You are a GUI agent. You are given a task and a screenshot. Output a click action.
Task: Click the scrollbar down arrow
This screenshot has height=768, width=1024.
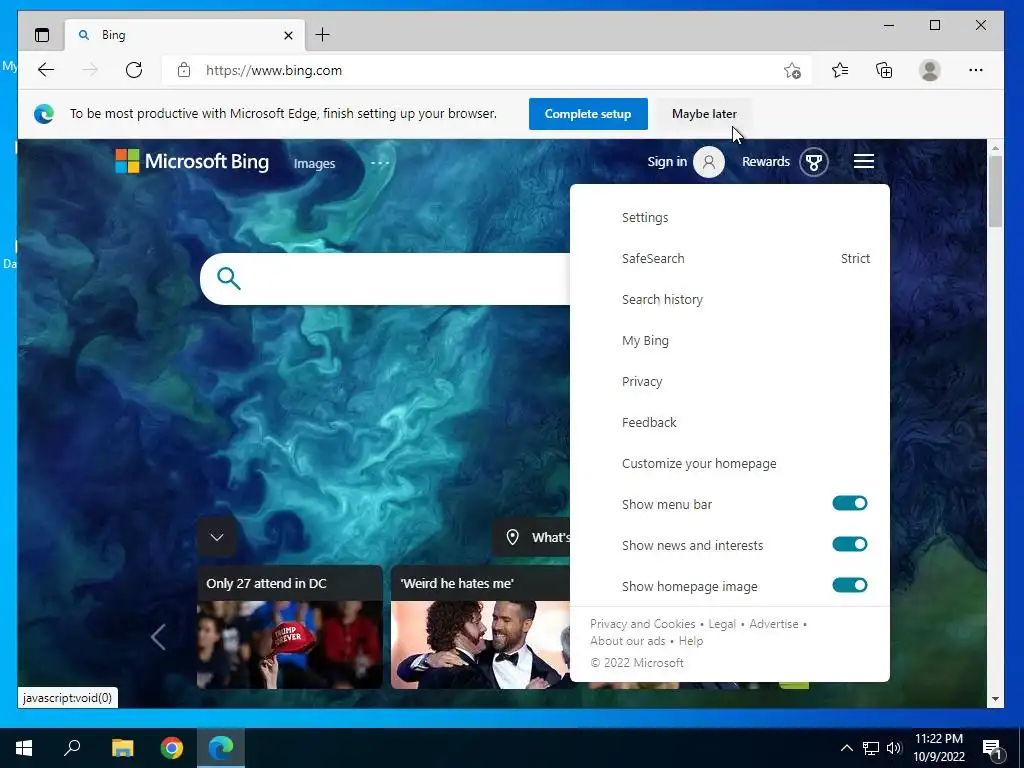pyautogui.click(x=995, y=699)
